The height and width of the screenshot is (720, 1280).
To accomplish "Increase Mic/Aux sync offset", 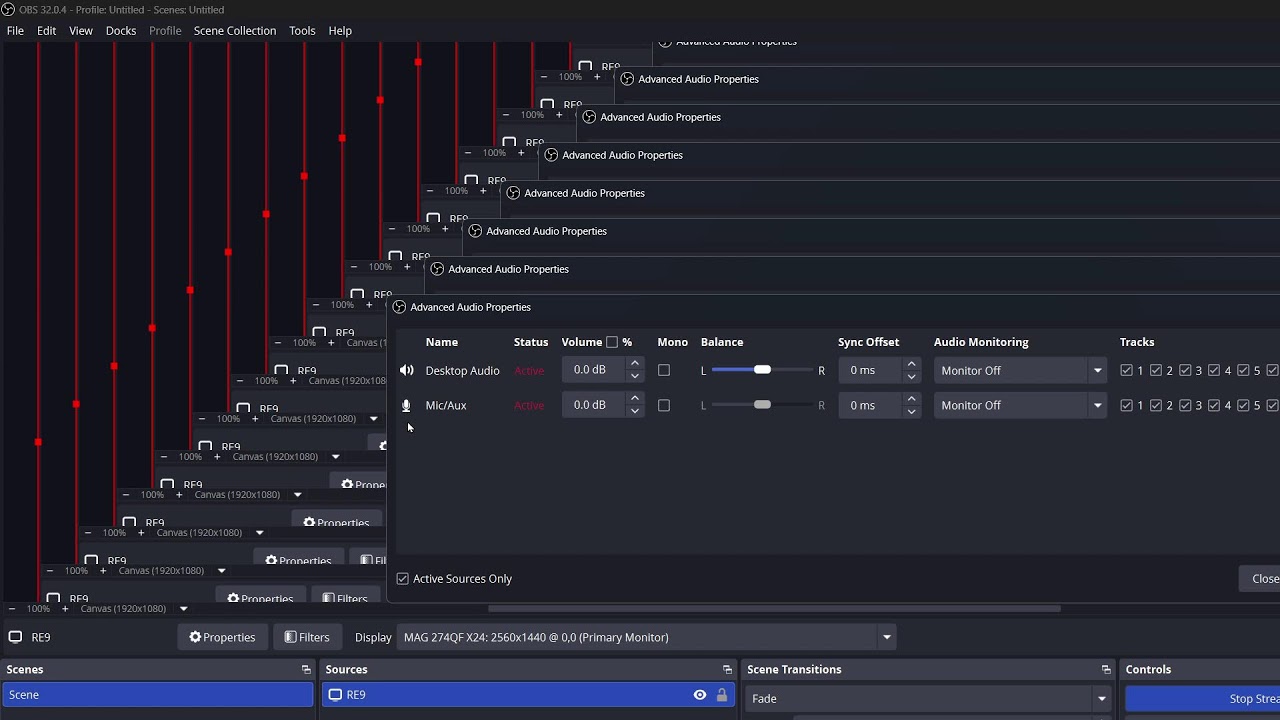I will pos(911,399).
